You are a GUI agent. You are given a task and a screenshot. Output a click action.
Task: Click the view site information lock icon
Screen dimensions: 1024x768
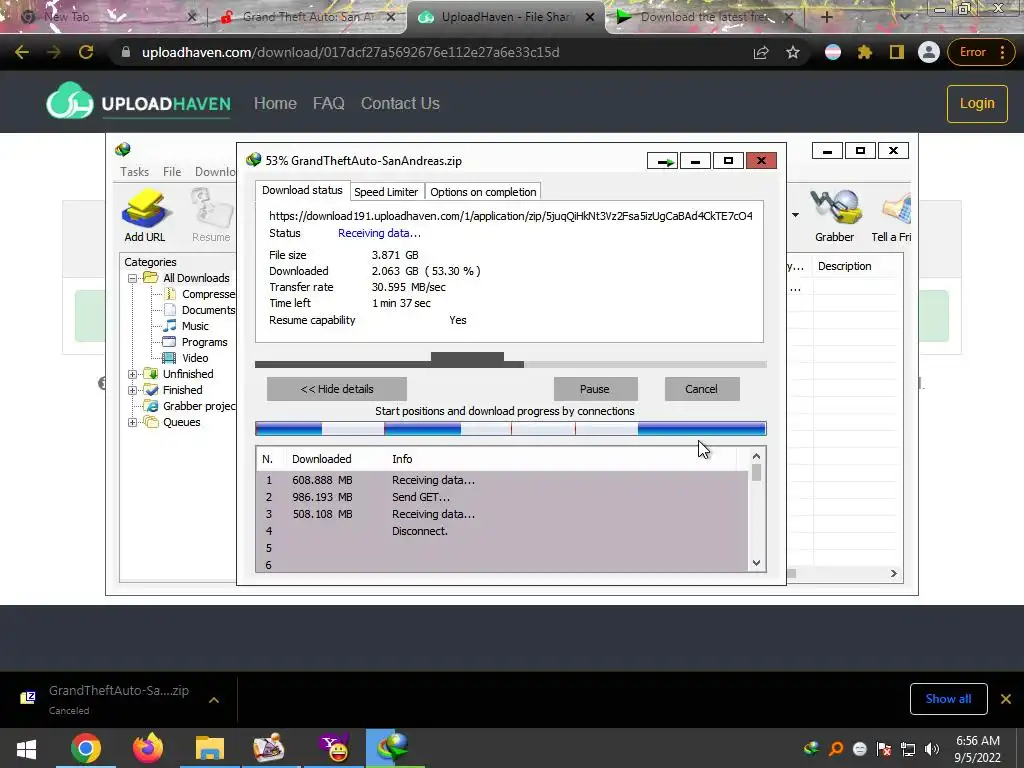pyautogui.click(x=126, y=52)
